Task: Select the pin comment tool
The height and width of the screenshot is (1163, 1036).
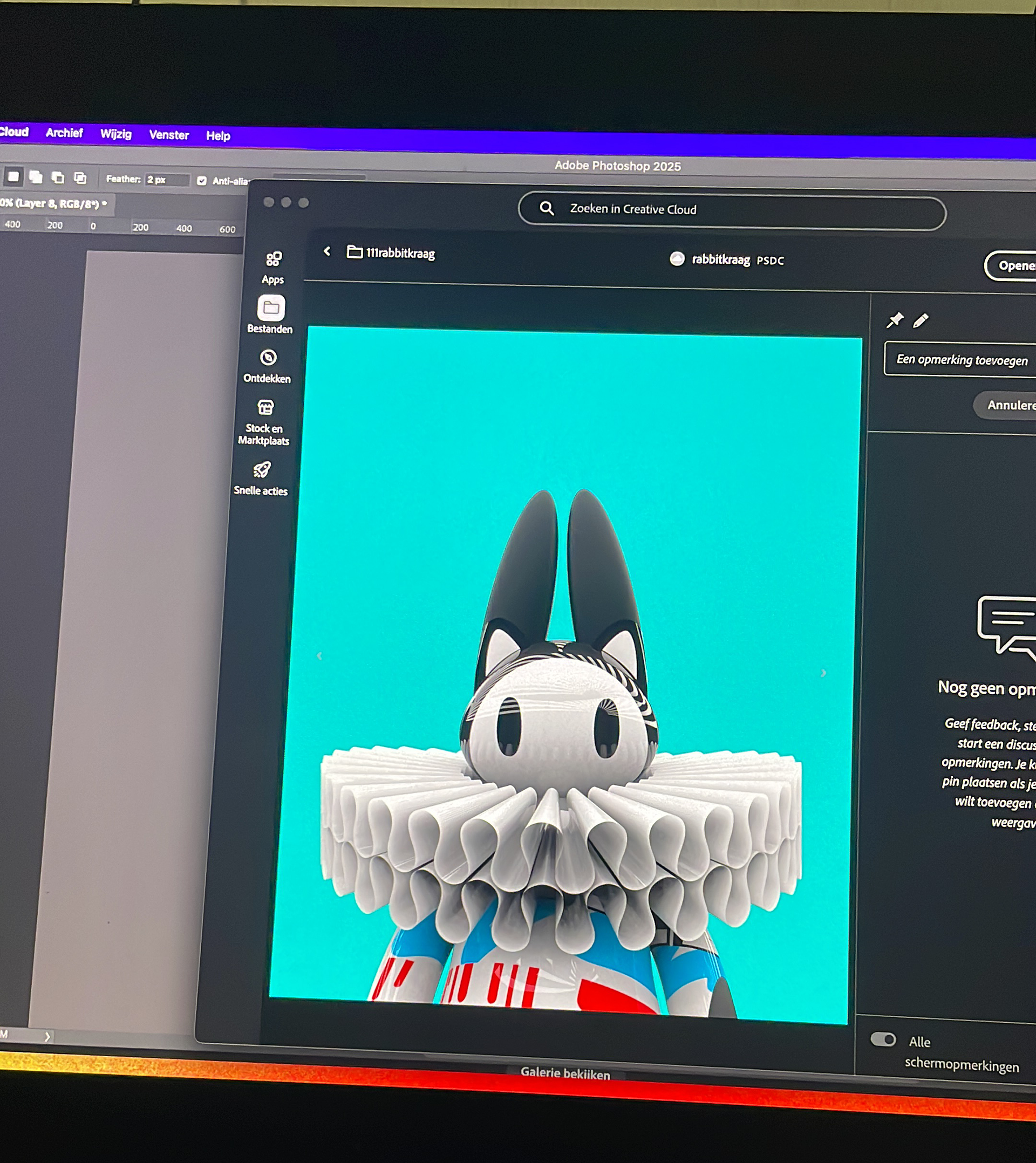Action: click(x=895, y=320)
